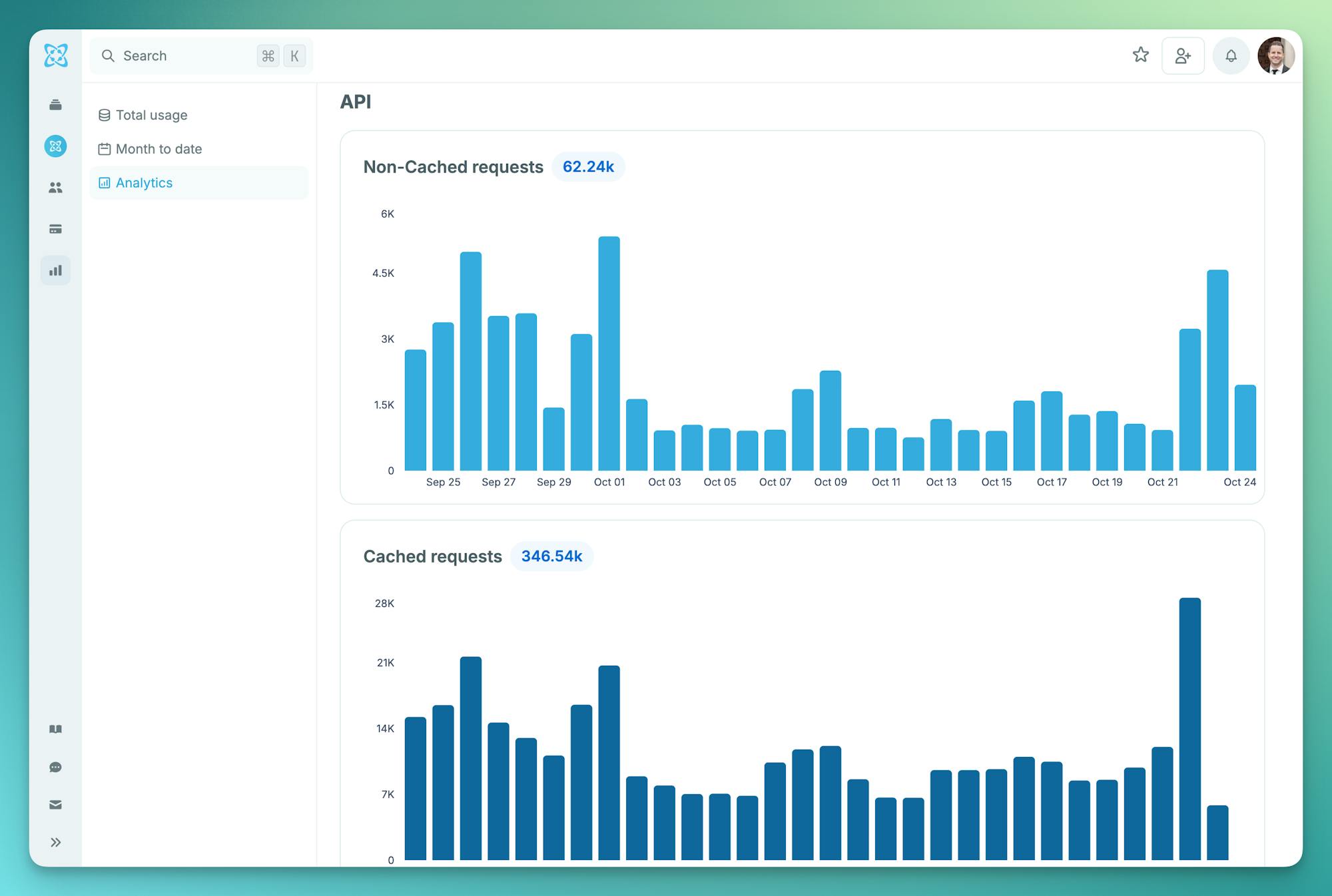Click the tallest cached requests bar
The width and height of the screenshot is (1332, 896).
point(1189,729)
